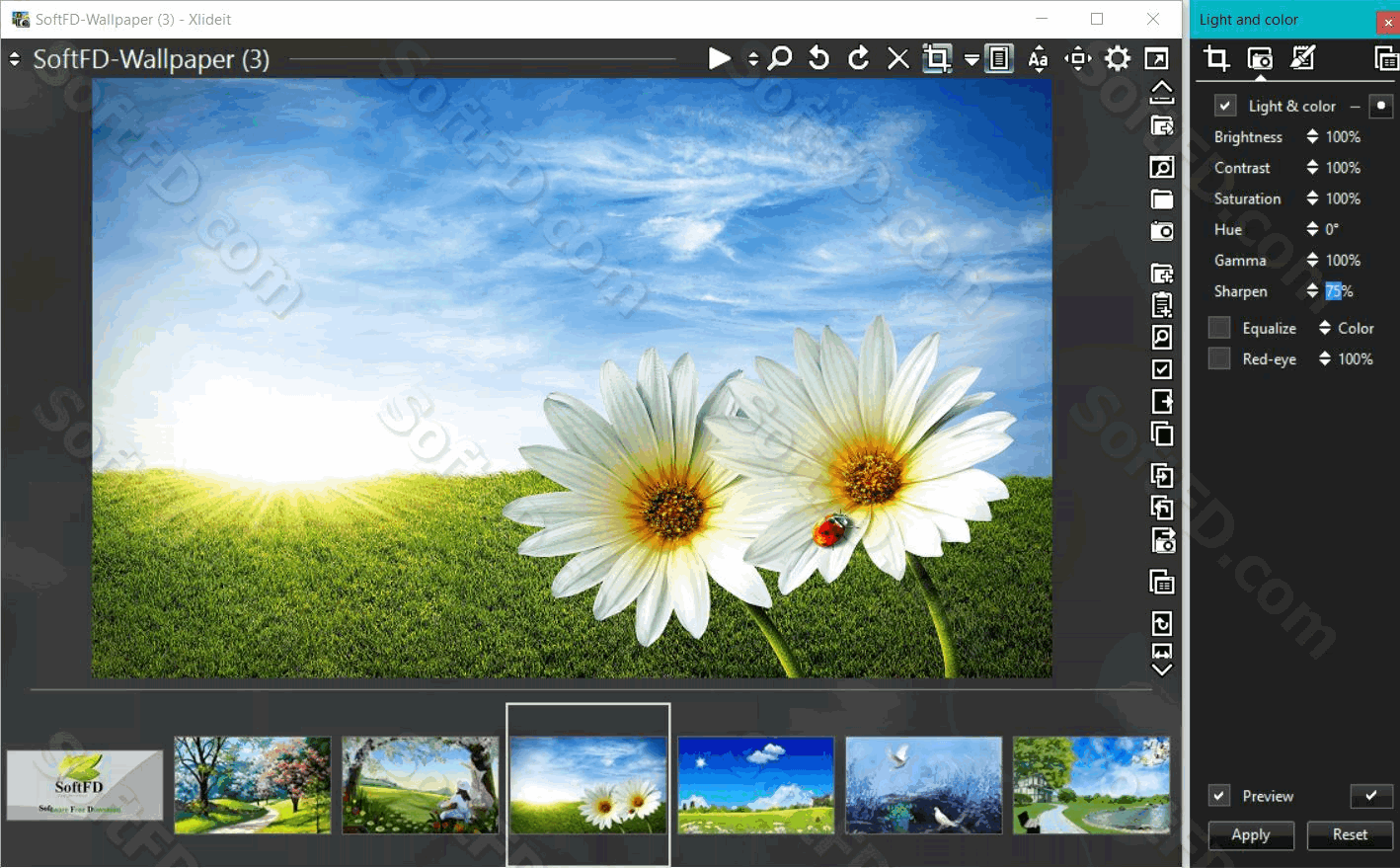Adjust the Sharpen stepper arrows
This screenshot has width=1400, height=868.
(x=1312, y=290)
